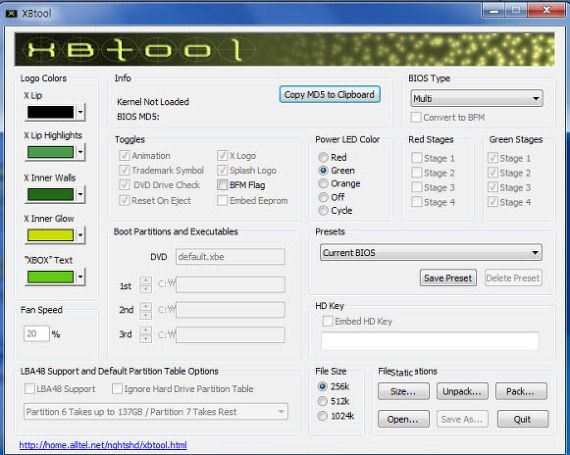Click the Size... button
570x455 pixels.
tap(404, 391)
